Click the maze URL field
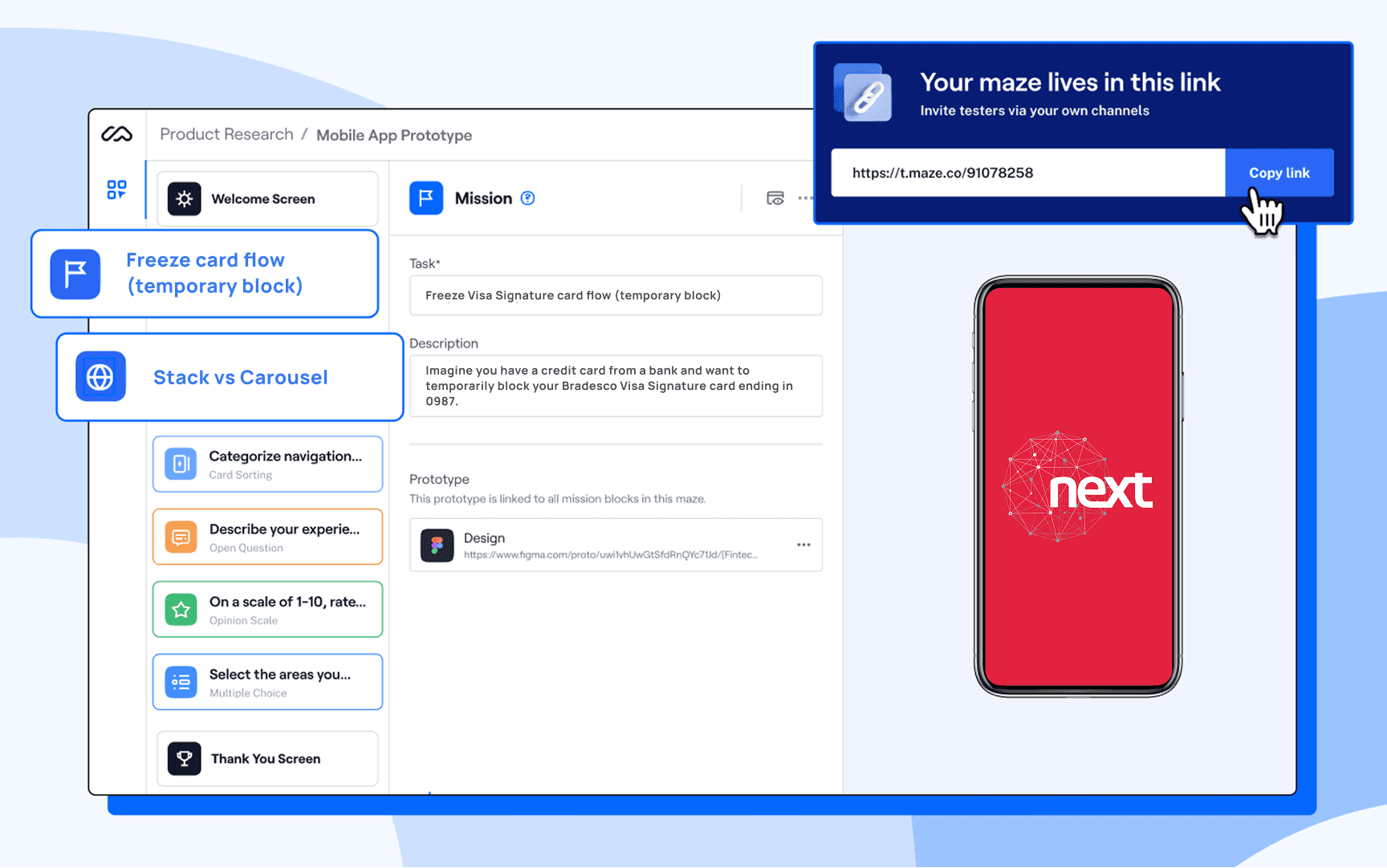Image resolution: width=1387 pixels, height=868 pixels. pos(1028,172)
